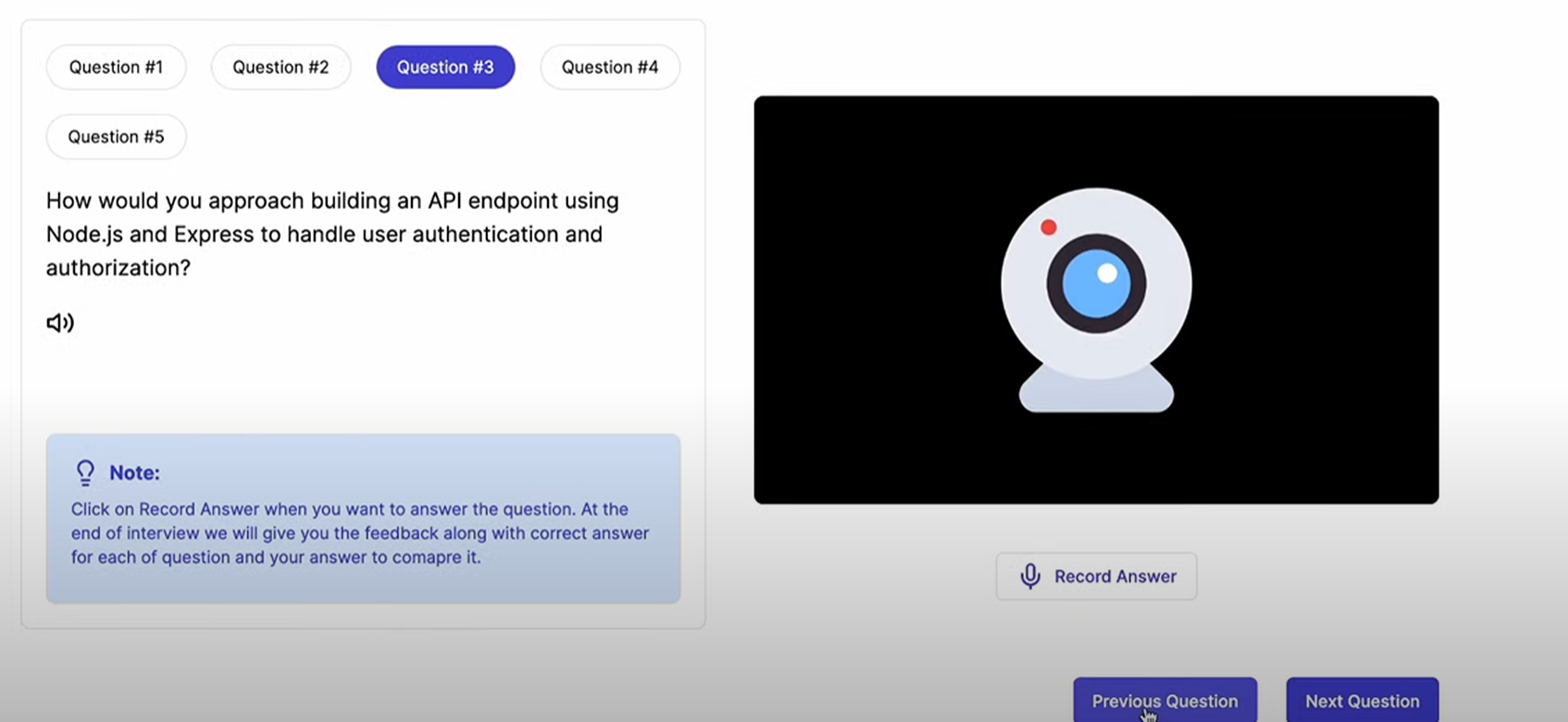Advance using the Next Question button

click(x=1362, y=701)
